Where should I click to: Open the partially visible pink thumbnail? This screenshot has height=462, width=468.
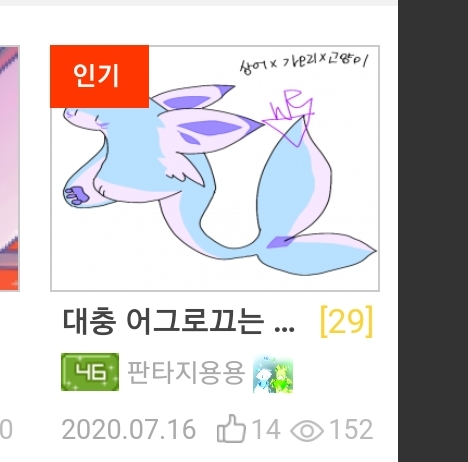point(10,168)
